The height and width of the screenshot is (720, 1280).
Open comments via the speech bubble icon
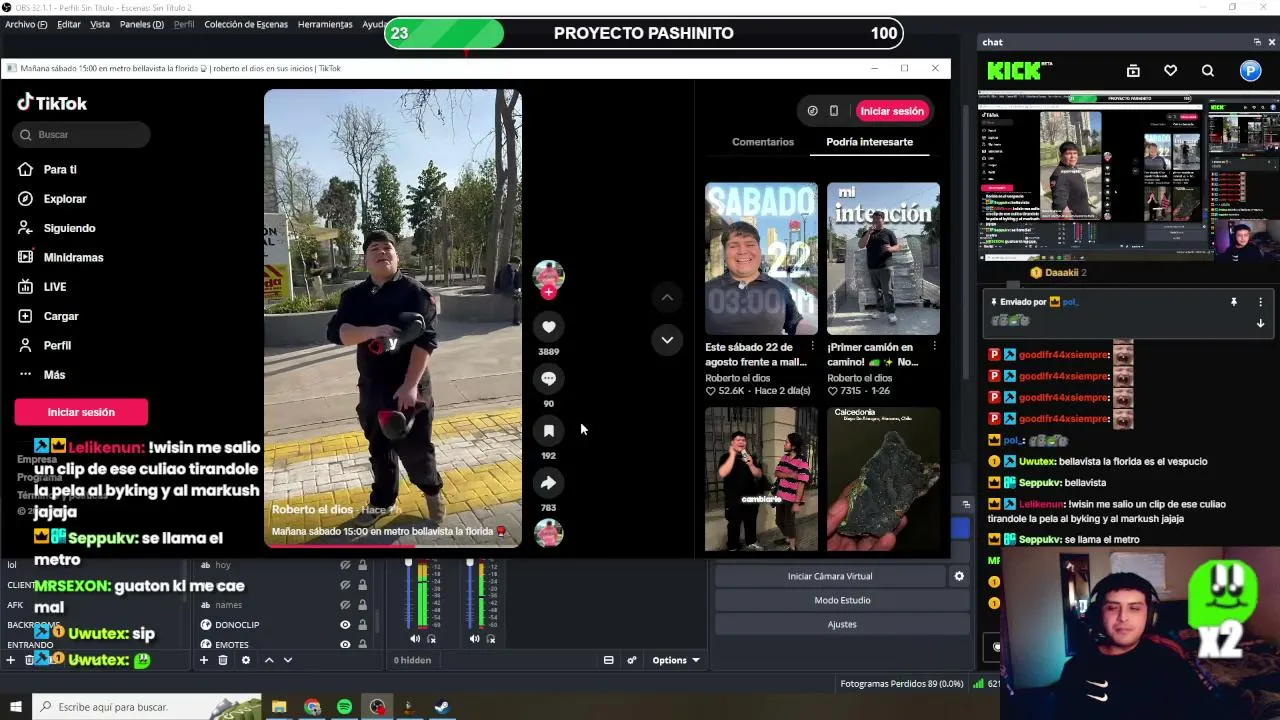548,378
